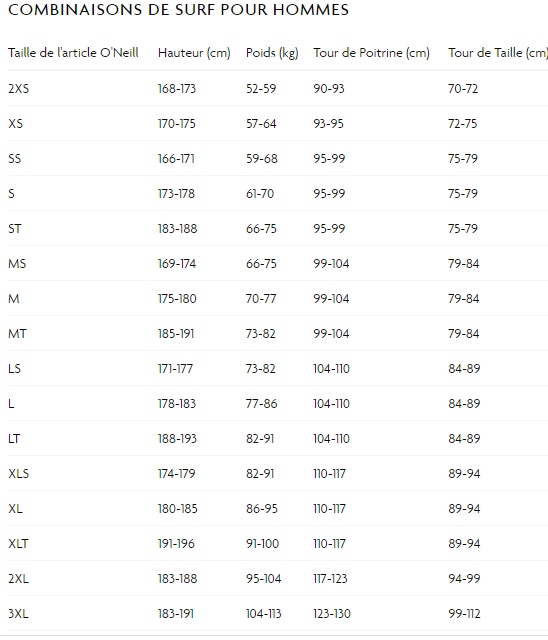Click the 123-130 chest value for 3XL
Viewport: 548px width, 640px height.
coord(332,614)
